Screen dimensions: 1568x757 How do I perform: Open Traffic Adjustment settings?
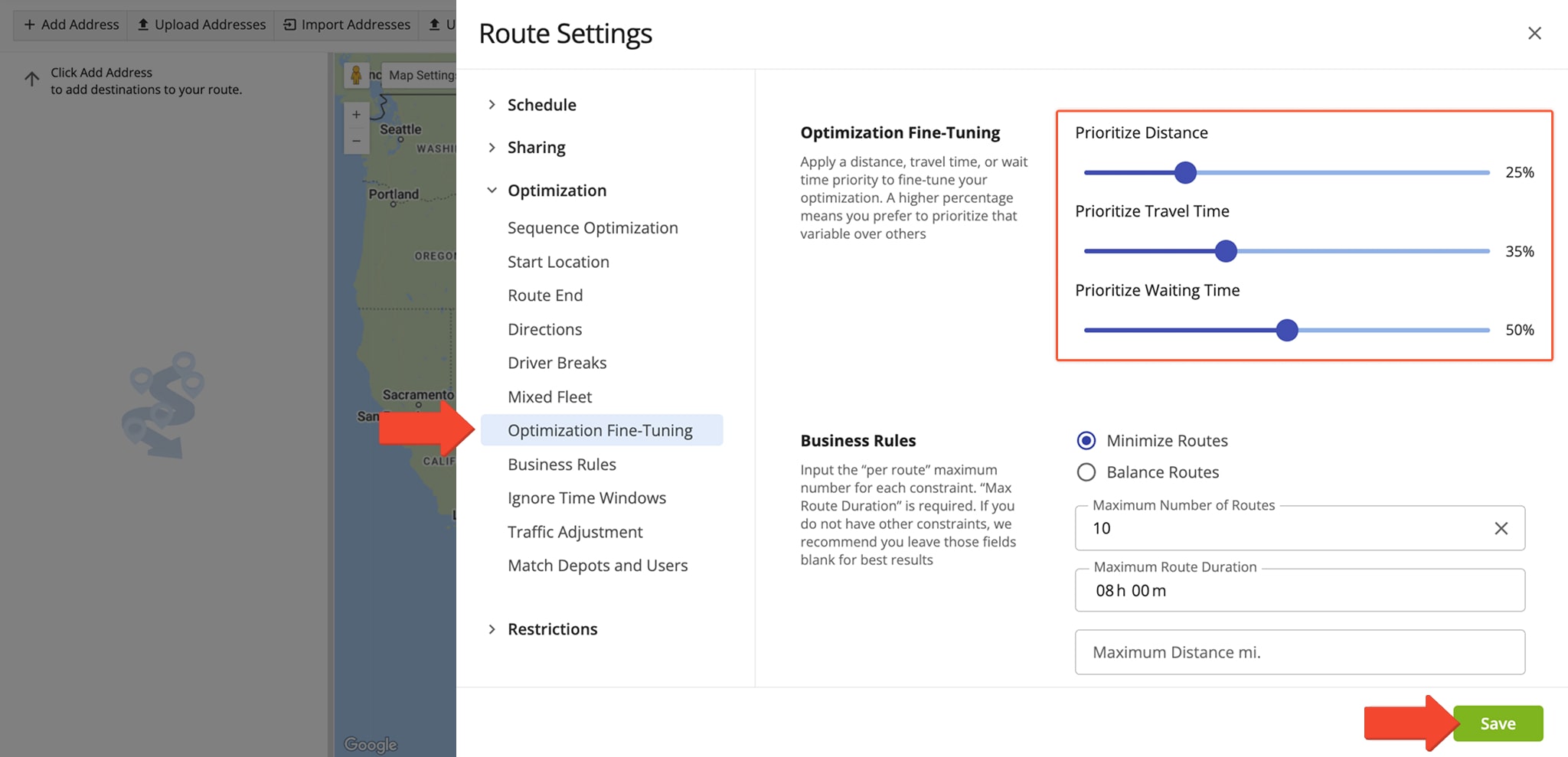[x=575, y=532]
